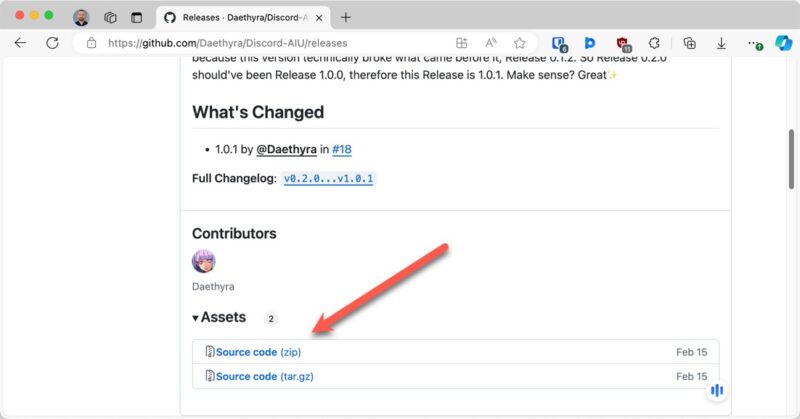Click the Feb 15 date for zip asset
This screenshot has height=419, width=800.
click(691, 352)
